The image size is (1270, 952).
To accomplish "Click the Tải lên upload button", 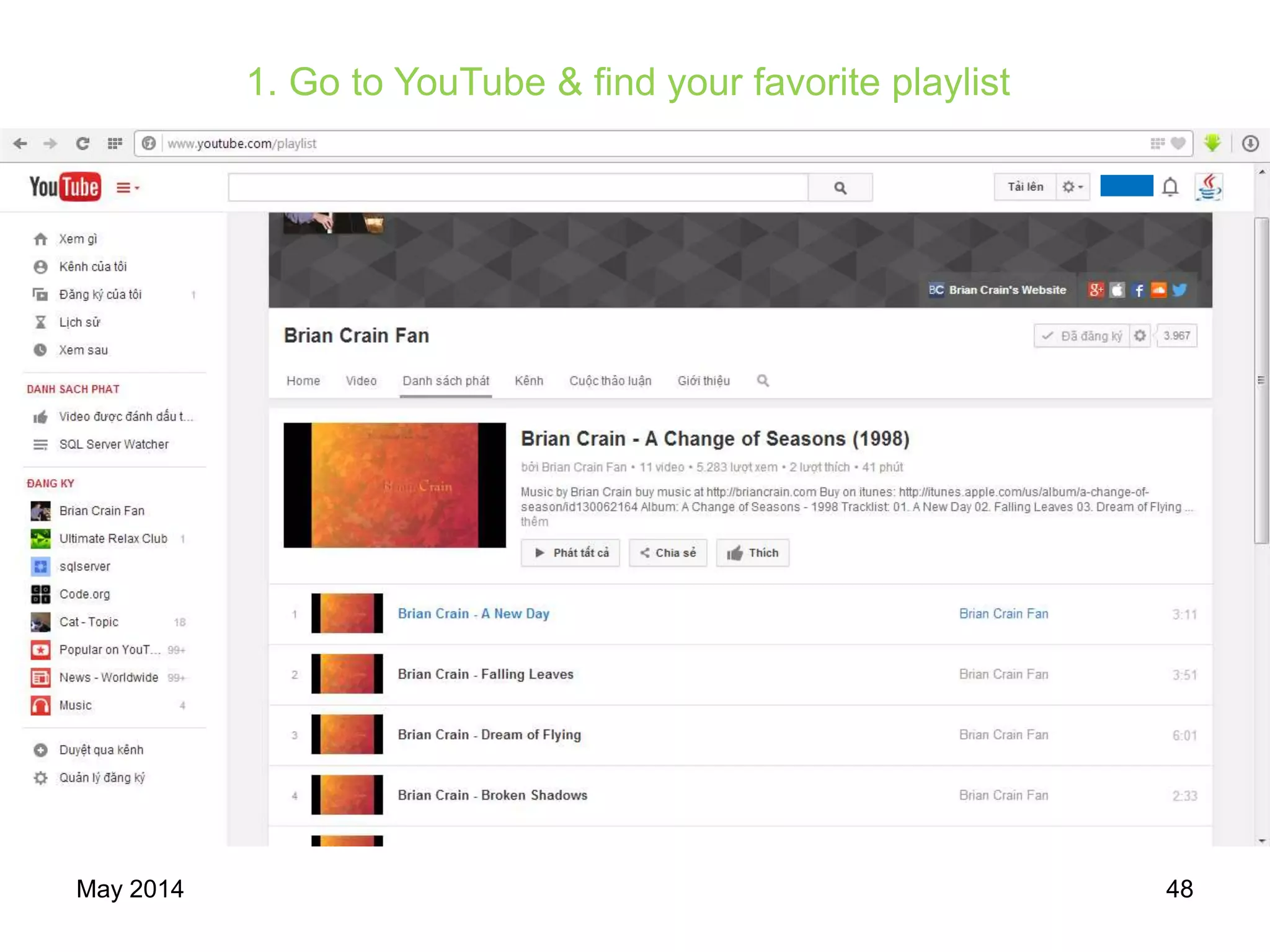I will pos(1025,187).
